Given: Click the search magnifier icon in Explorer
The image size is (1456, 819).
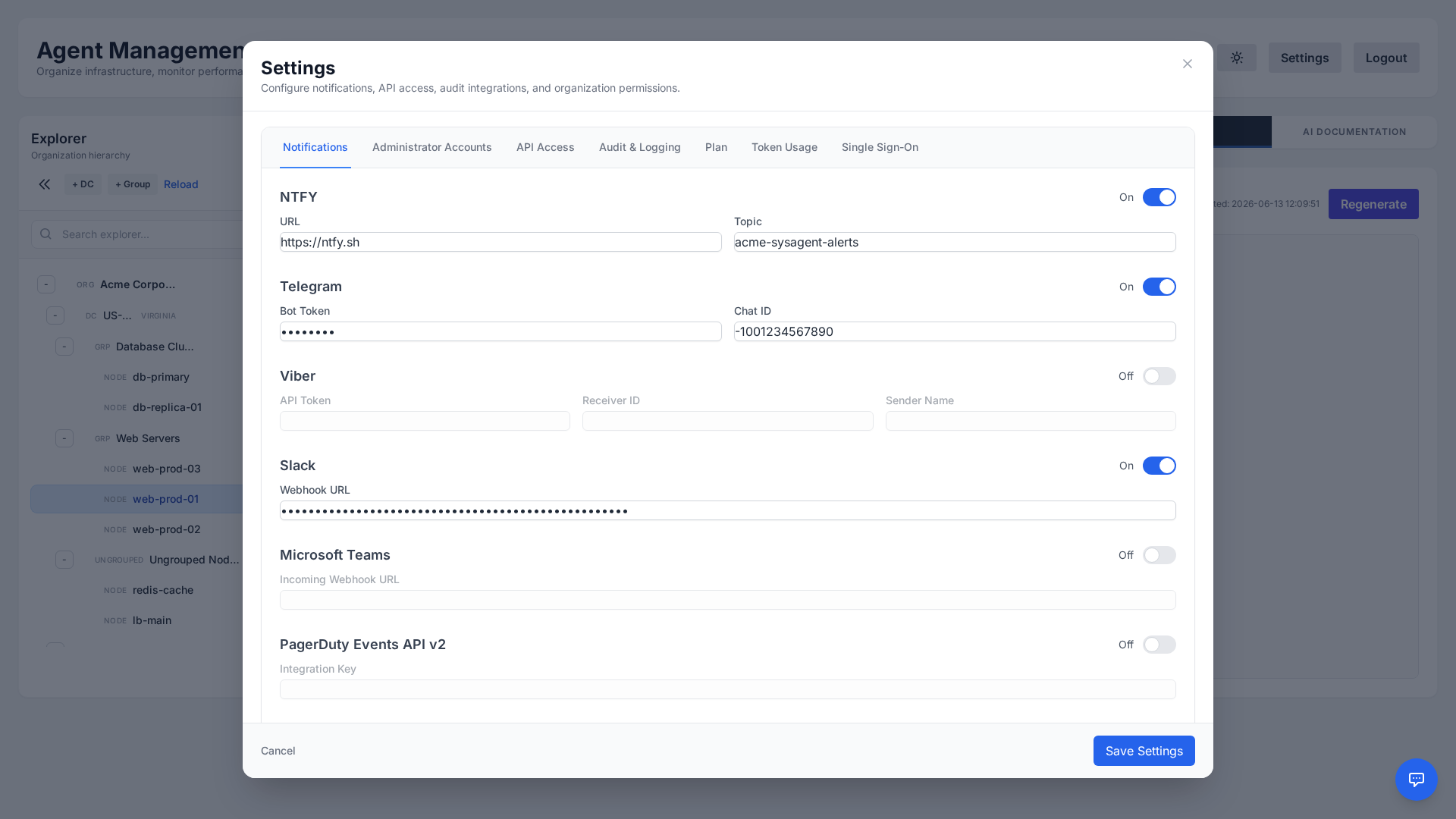Looking at the screenshot, I should (x=45, y=234).
